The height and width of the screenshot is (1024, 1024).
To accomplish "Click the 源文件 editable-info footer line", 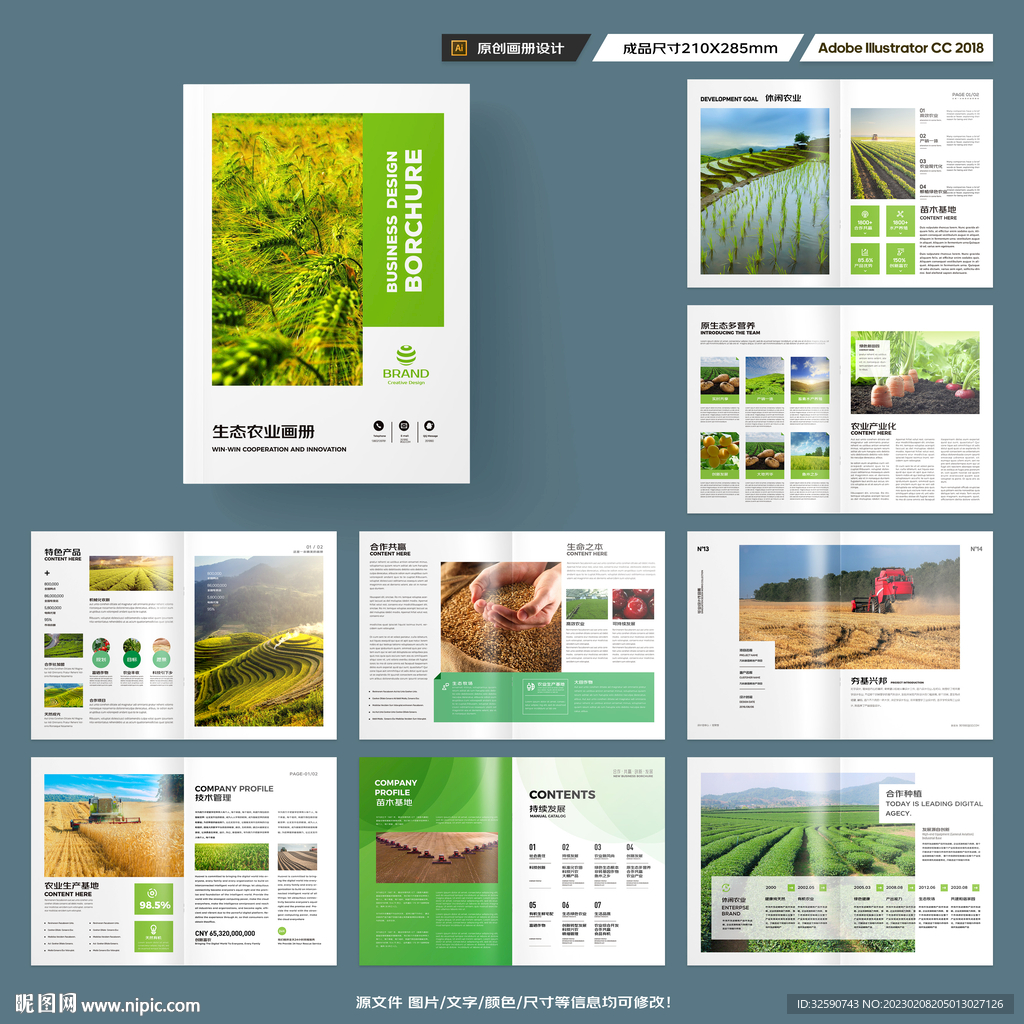I will click(513, 1002).
